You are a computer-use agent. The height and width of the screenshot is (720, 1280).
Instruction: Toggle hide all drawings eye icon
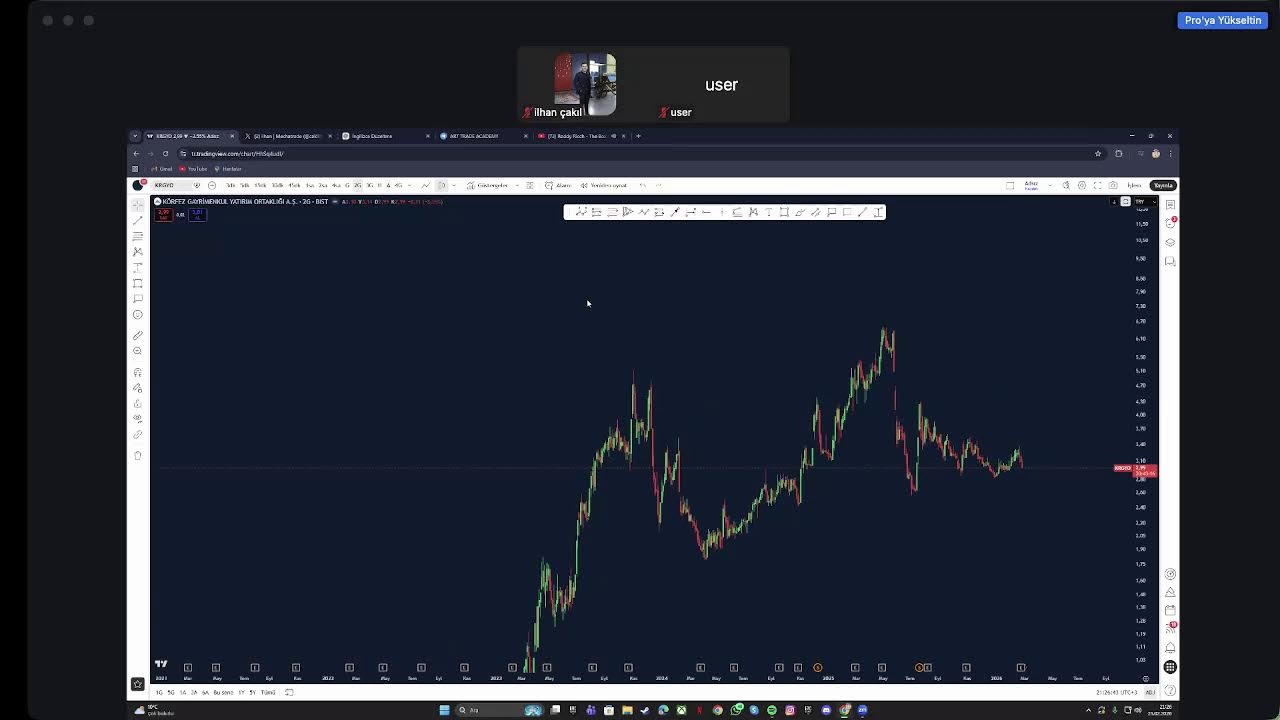pyautogui.click(x=138, y=419)
